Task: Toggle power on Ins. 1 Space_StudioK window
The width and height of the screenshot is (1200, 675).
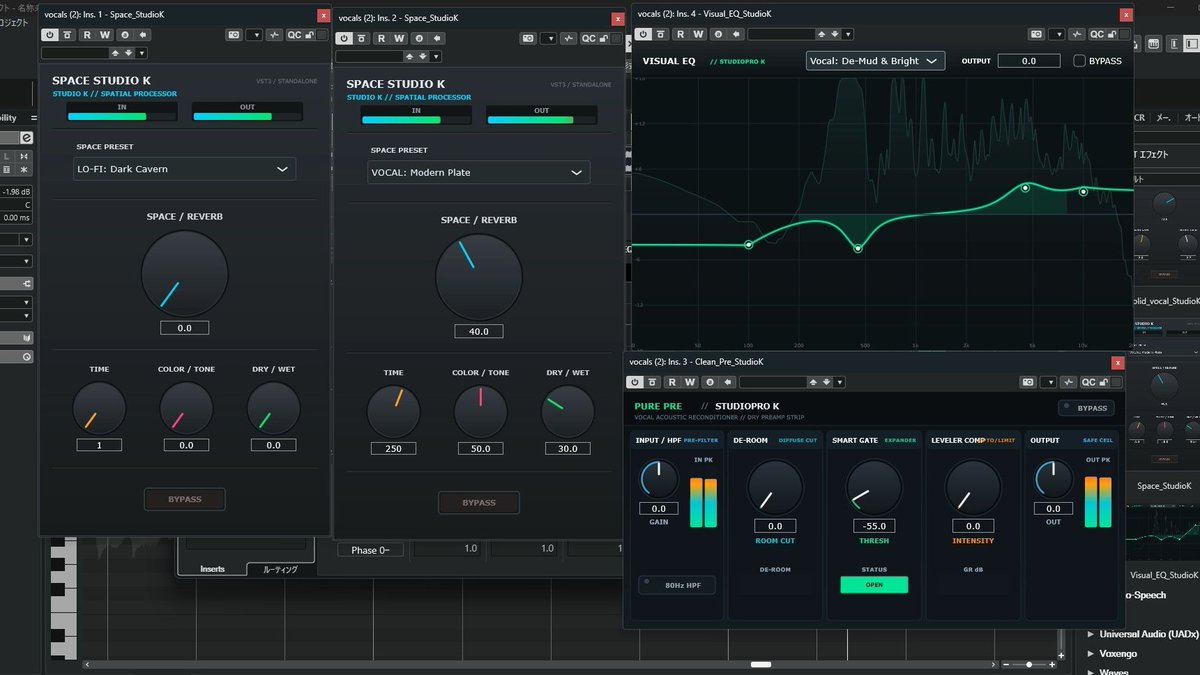Action: coord(49,35)
